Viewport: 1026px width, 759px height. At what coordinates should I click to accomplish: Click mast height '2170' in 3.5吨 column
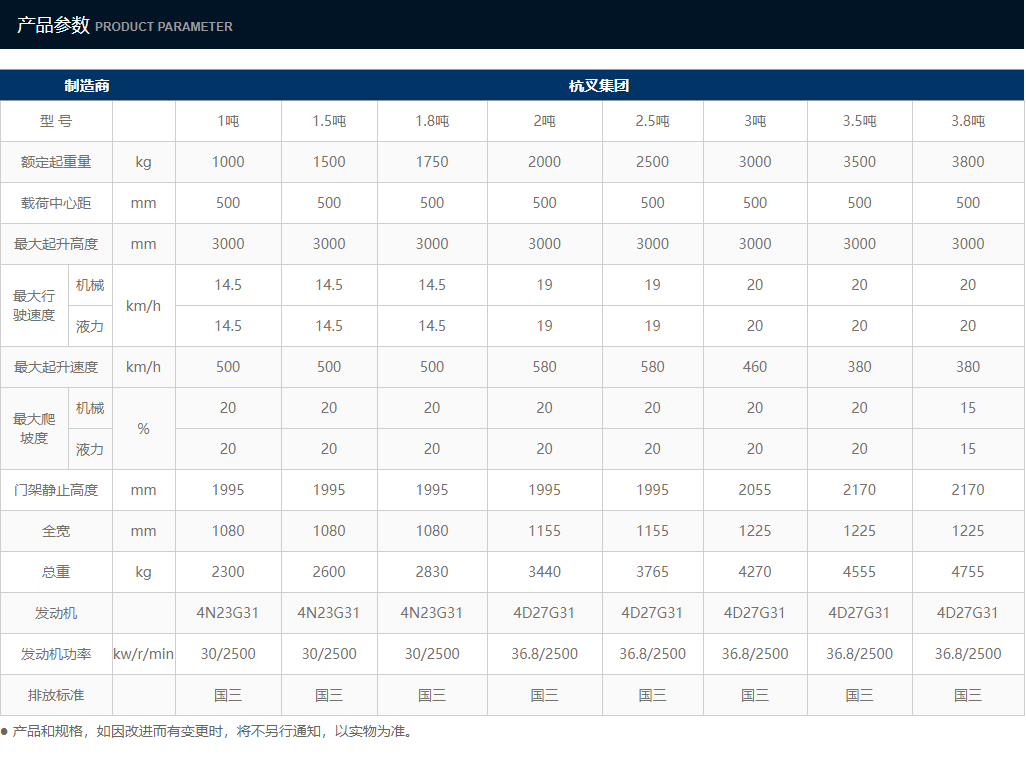tap(859, 490)
